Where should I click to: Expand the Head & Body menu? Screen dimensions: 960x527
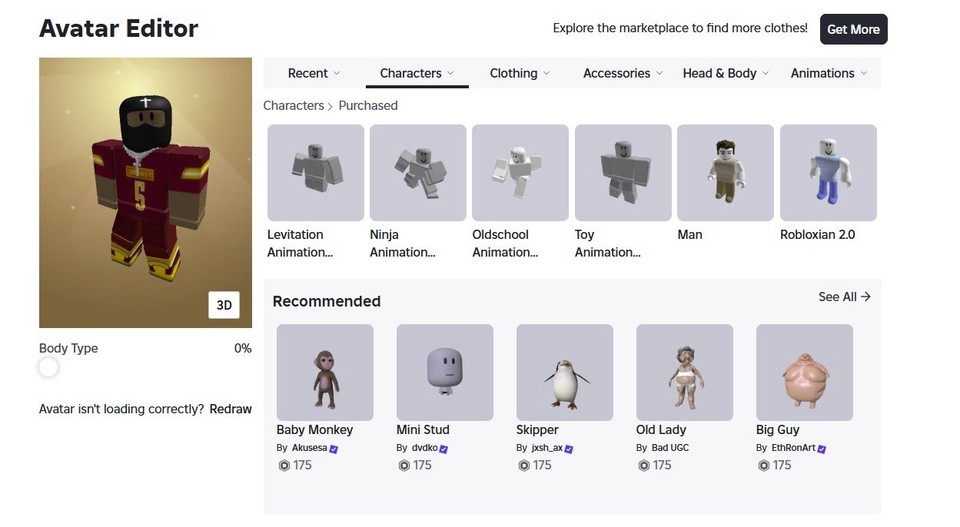[726, 73]
